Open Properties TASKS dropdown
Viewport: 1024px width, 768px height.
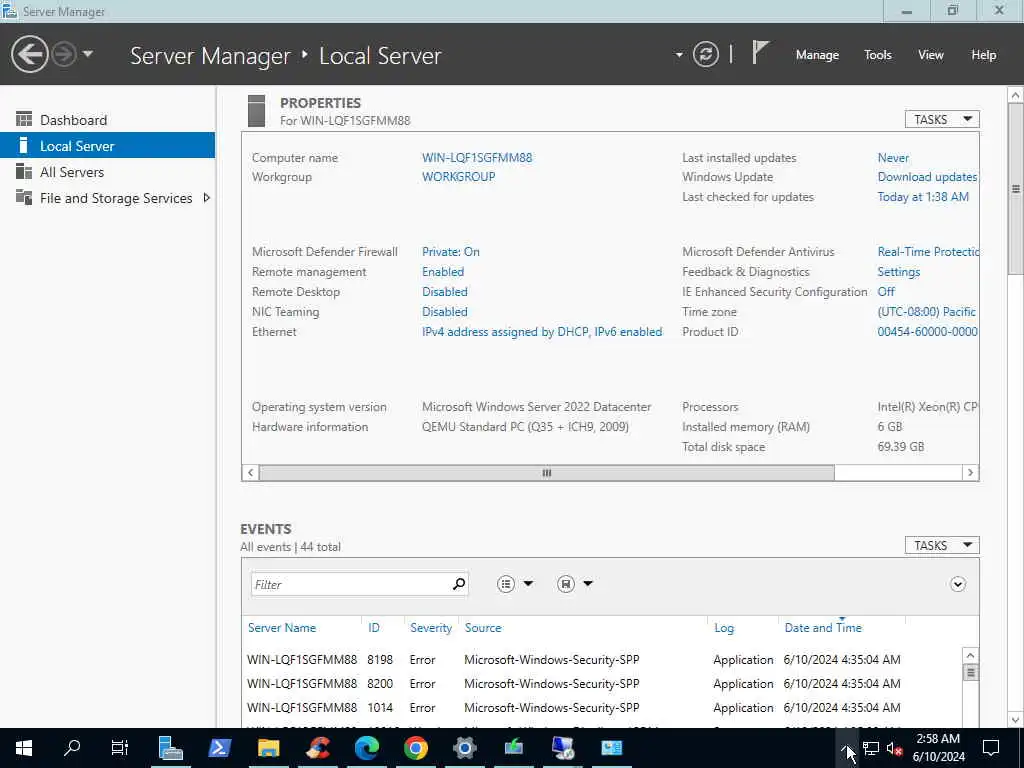tap(942, 120)
